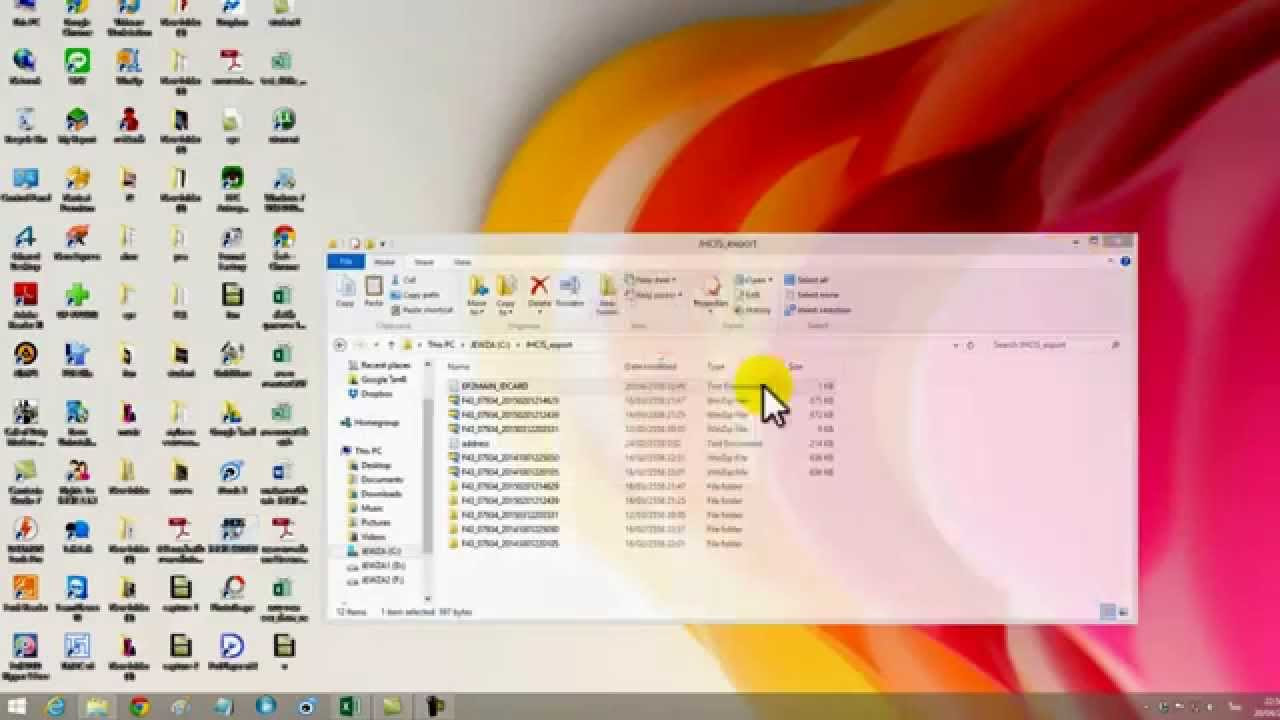This screenshot has height=720, width=1280.
Task: Select Recent places in navigation pane
Action: tap(379, 366)
